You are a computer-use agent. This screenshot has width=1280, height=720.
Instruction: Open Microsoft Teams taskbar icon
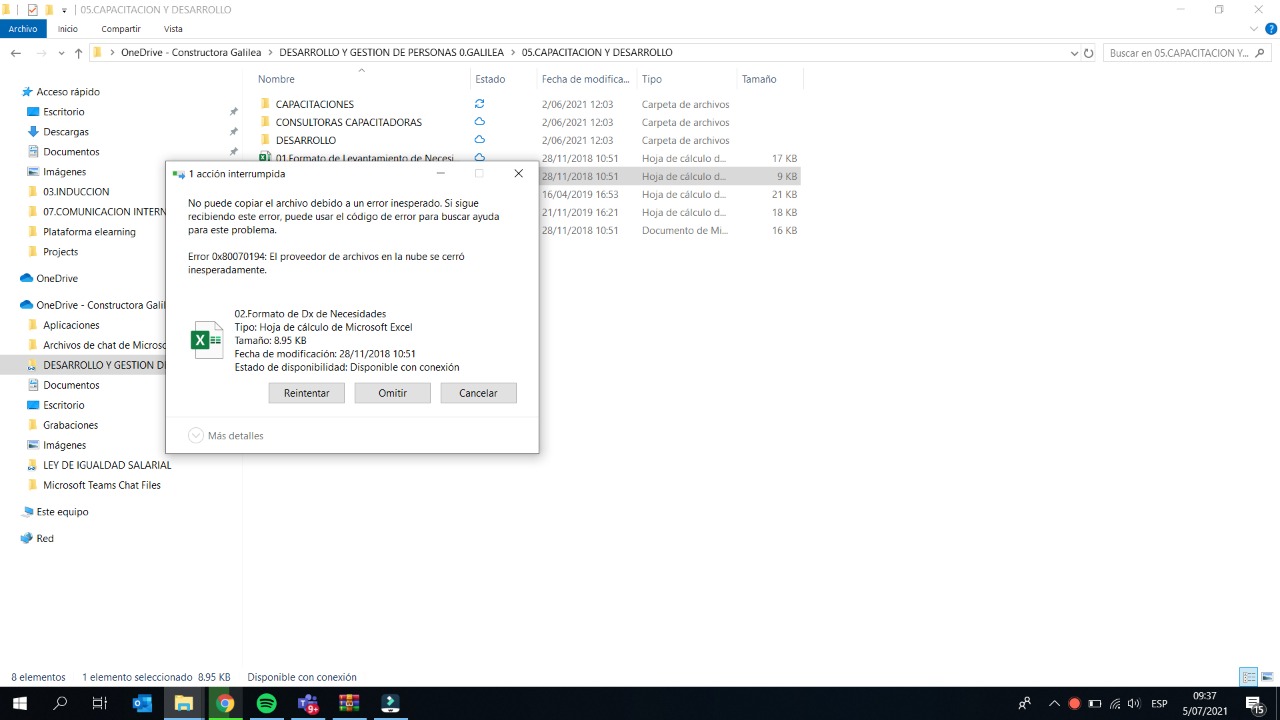click(308, 703)
